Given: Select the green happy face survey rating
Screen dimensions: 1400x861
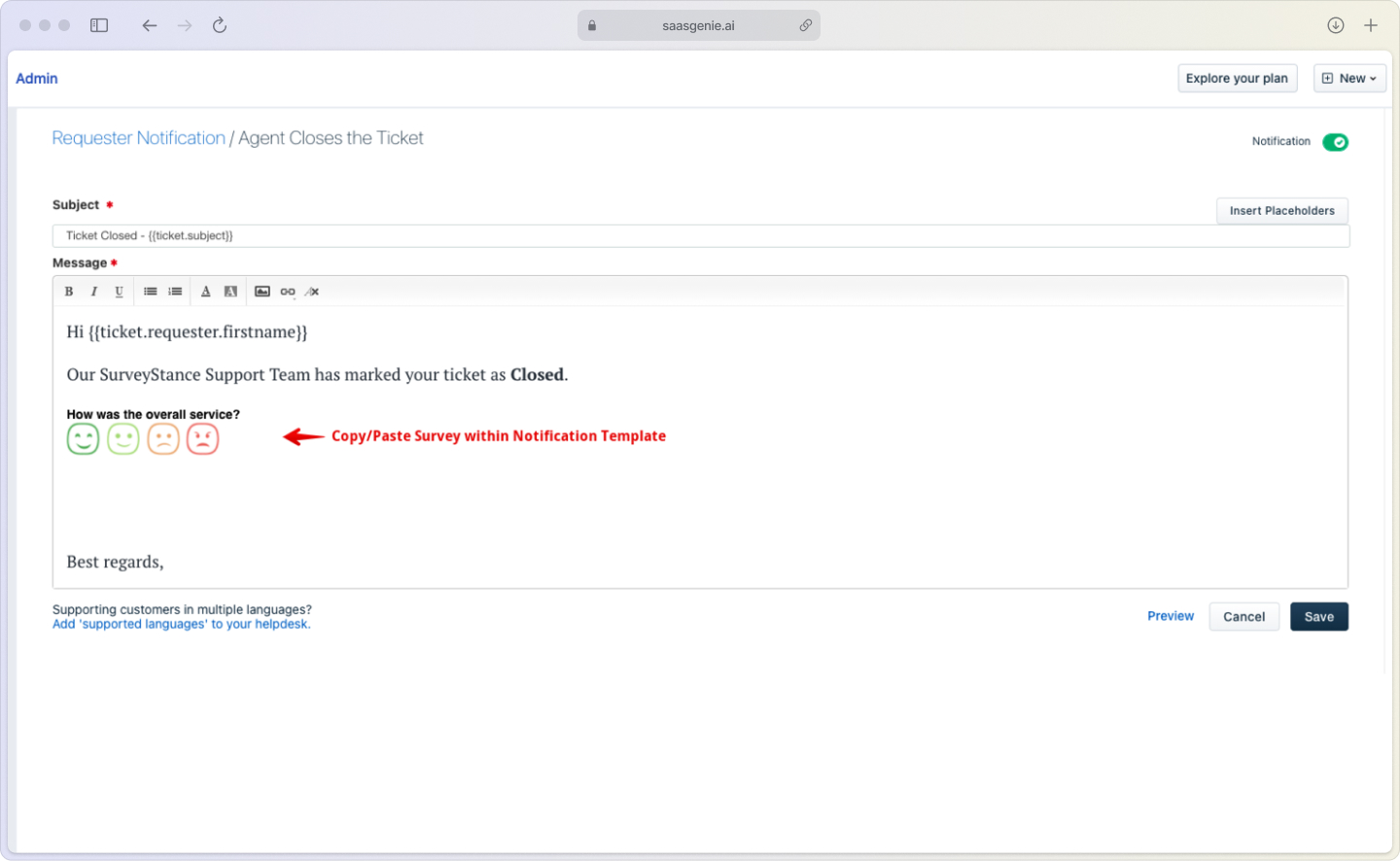Looking at the screenshot, I should tap(83, 438).
